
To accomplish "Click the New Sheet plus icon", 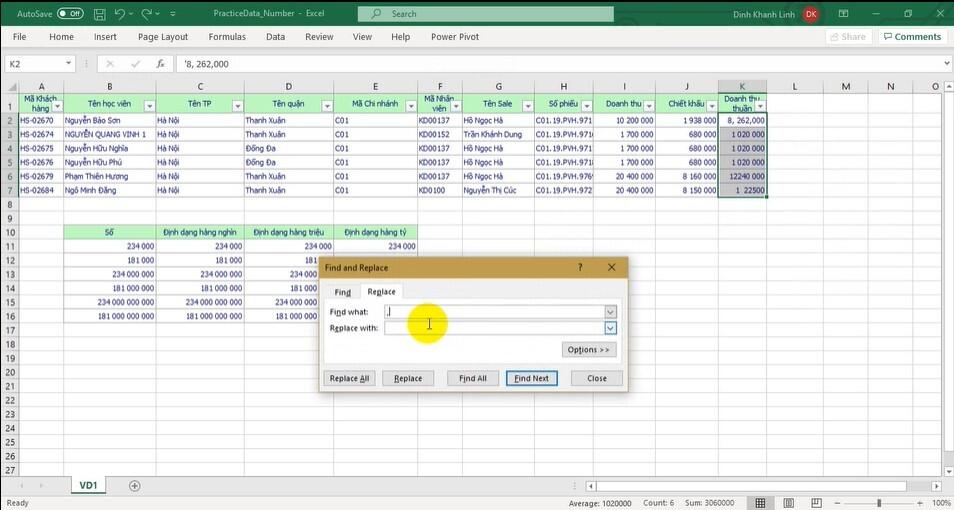I will [x=134, y=486].
